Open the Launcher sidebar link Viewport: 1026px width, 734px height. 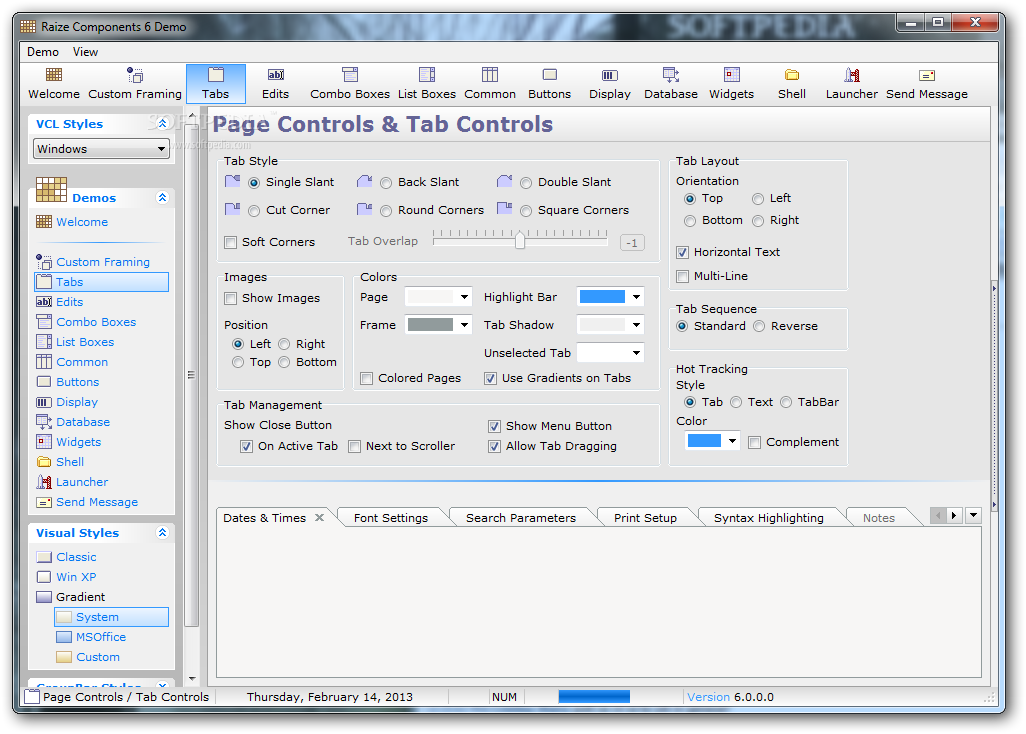pos(82,482)
